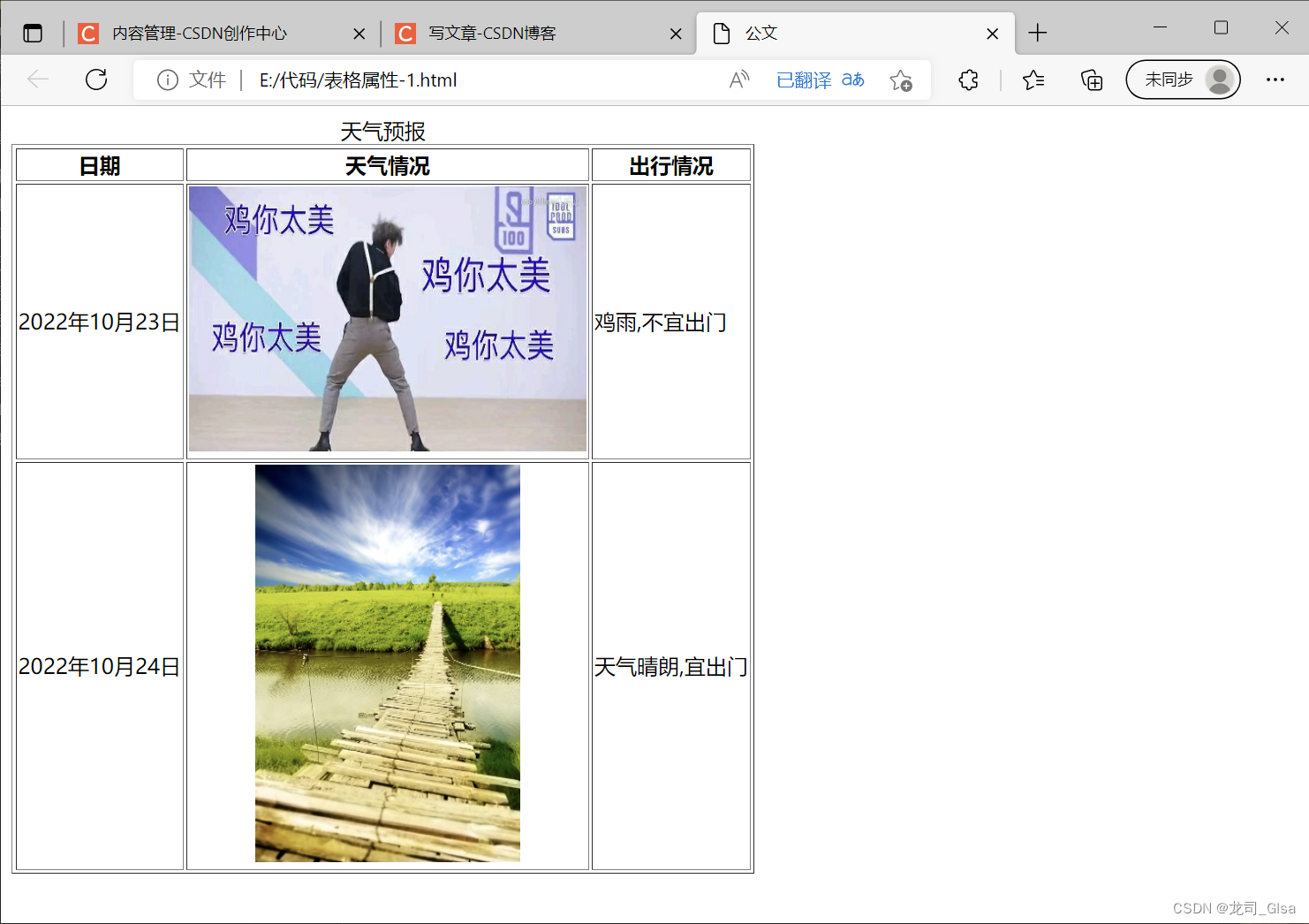
Task: Refresh the current page
Action: coord(96,80)
